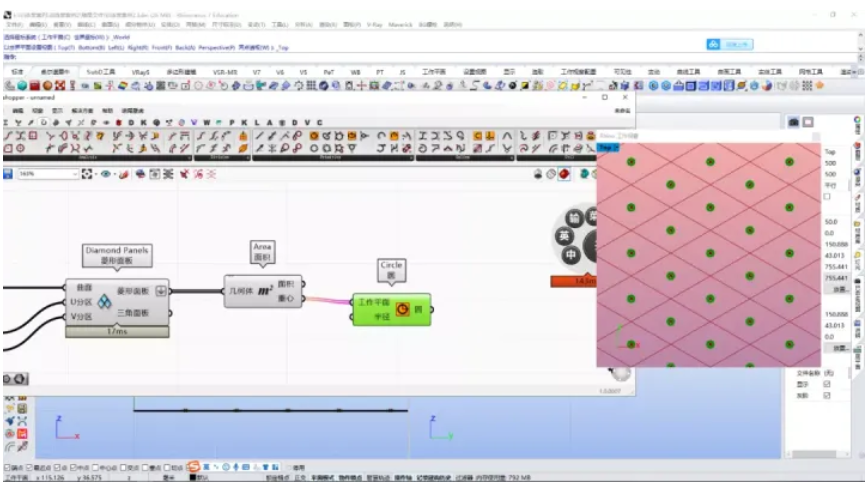Click the cyan sphere icon in Rhino toolbar

point(22,86)
